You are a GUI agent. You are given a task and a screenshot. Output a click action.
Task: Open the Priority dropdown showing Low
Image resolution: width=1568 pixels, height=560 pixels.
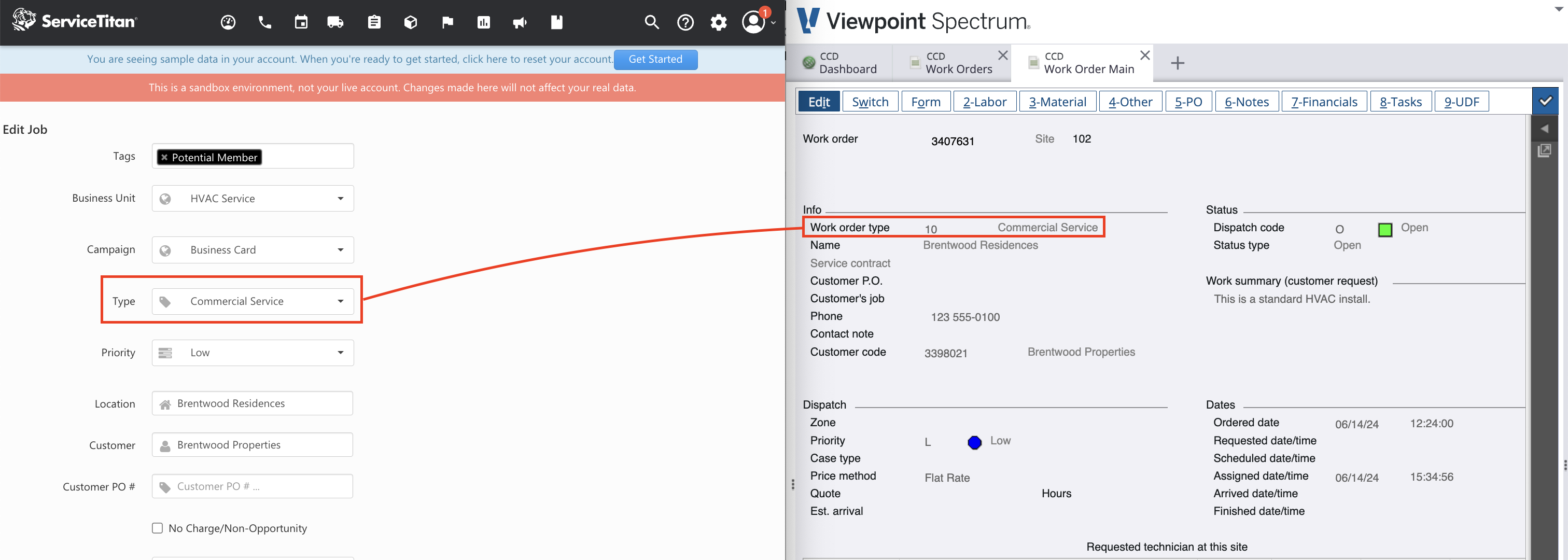coord(253,353)
